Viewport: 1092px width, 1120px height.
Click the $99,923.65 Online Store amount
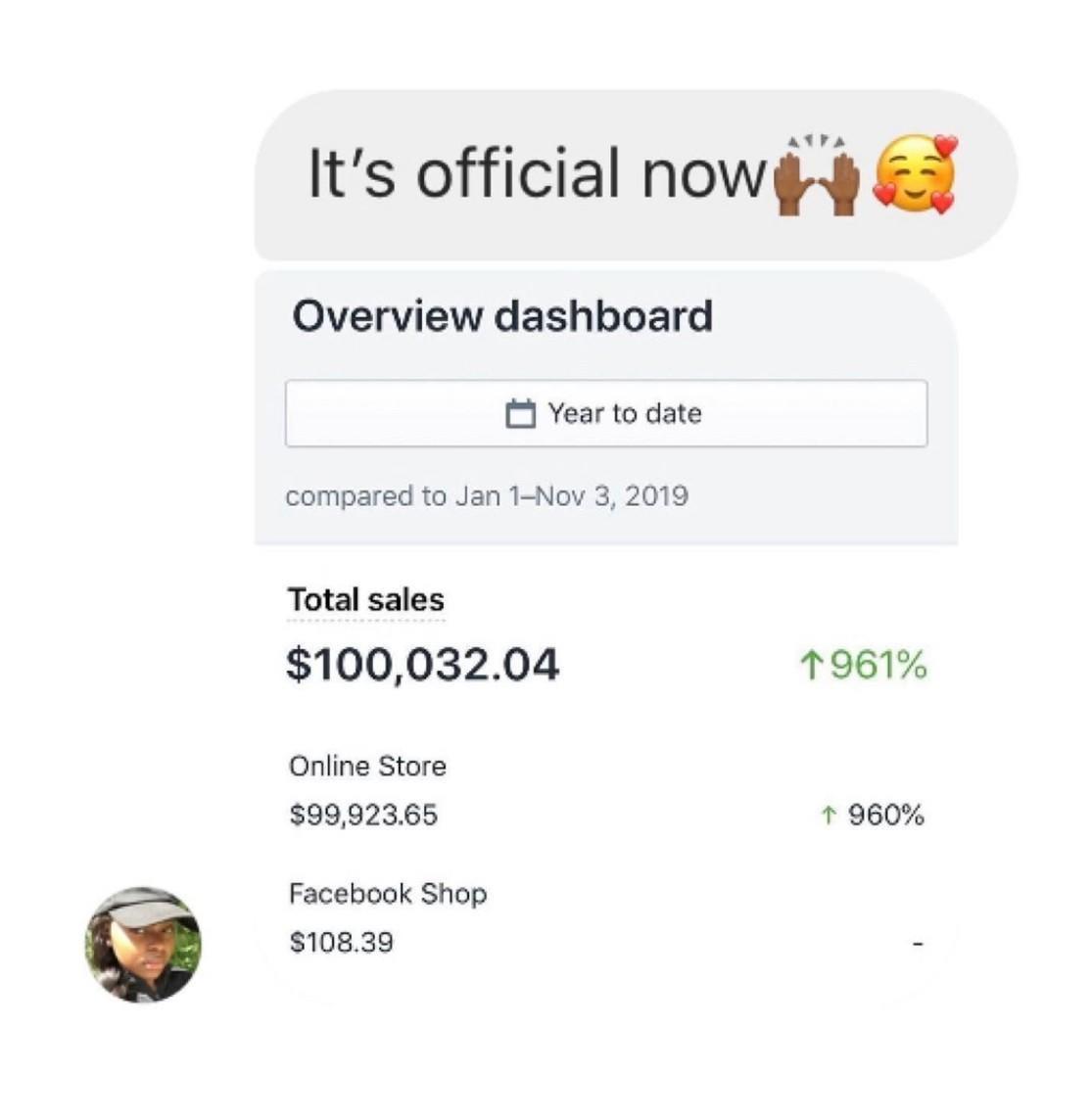(363, 816)
